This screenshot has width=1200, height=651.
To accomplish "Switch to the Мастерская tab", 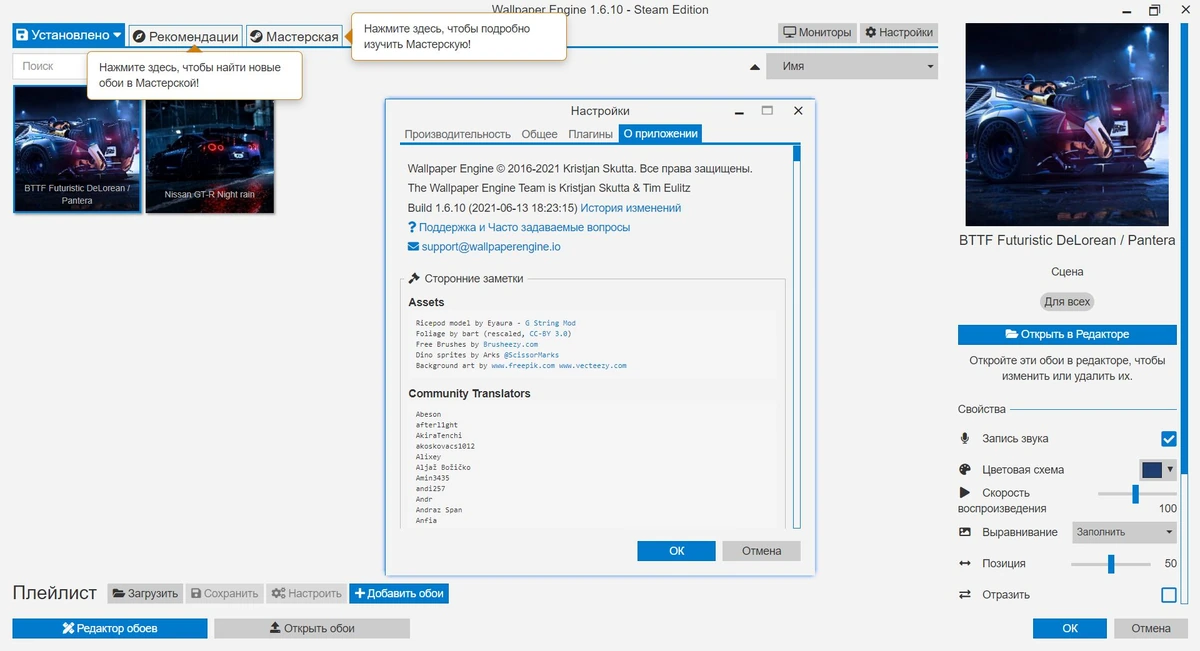I will [294, 36].
